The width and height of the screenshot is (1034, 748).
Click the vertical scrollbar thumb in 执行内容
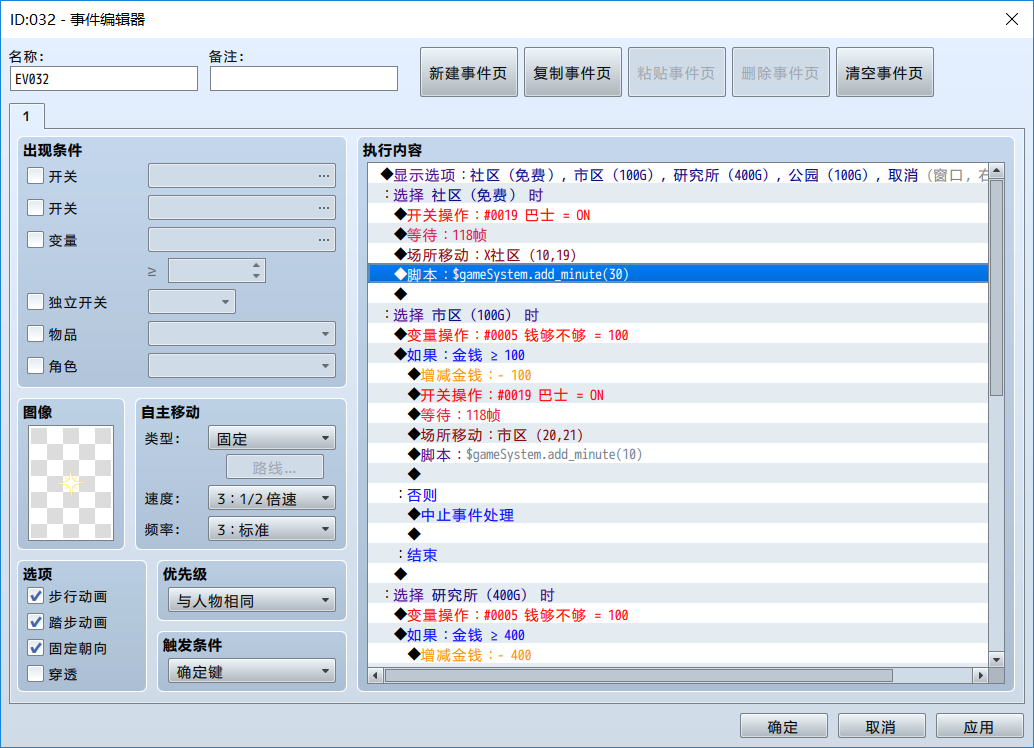(996, 287)
